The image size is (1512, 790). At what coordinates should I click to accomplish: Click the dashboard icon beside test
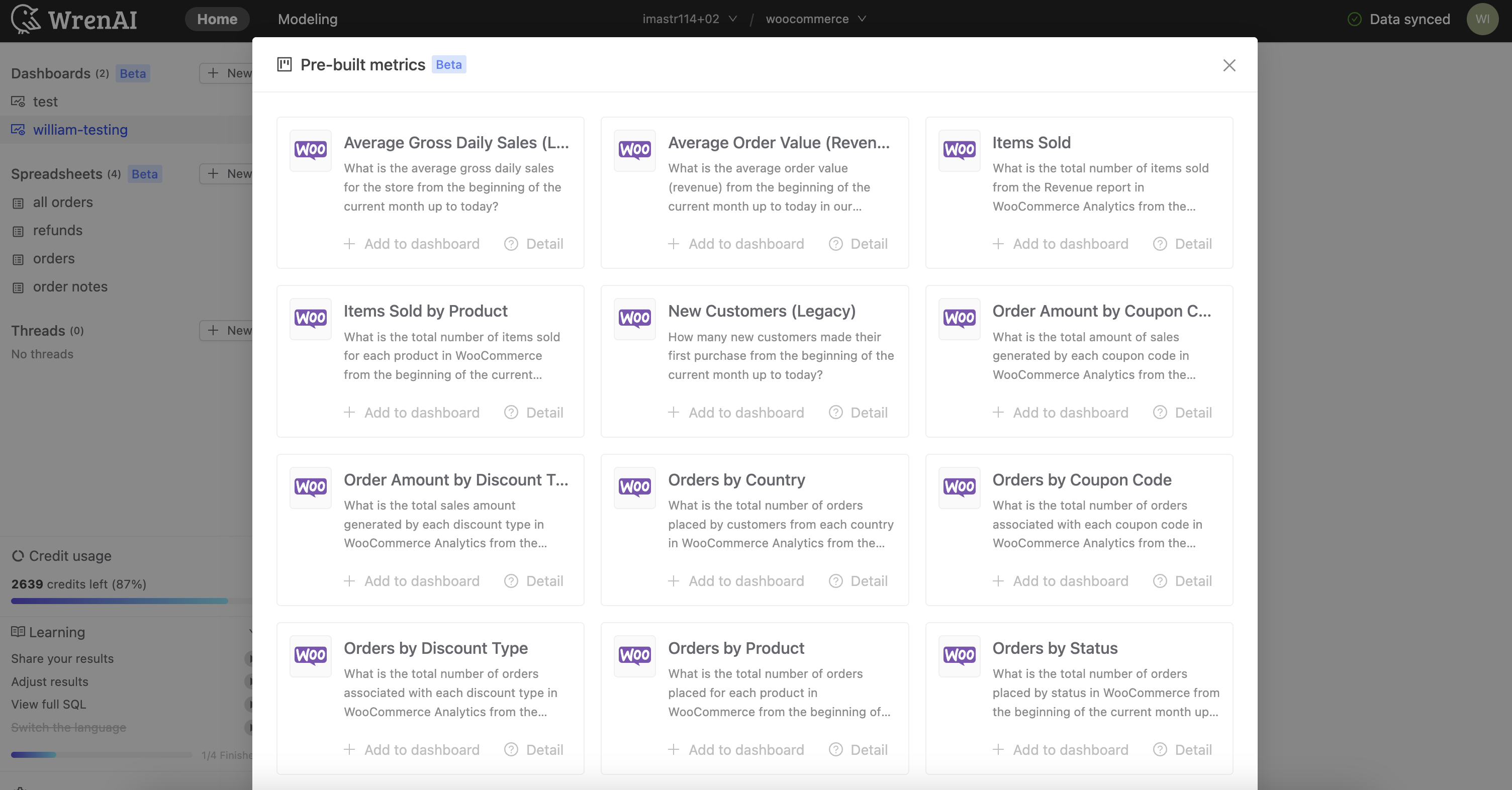click(x=18, y=102)
